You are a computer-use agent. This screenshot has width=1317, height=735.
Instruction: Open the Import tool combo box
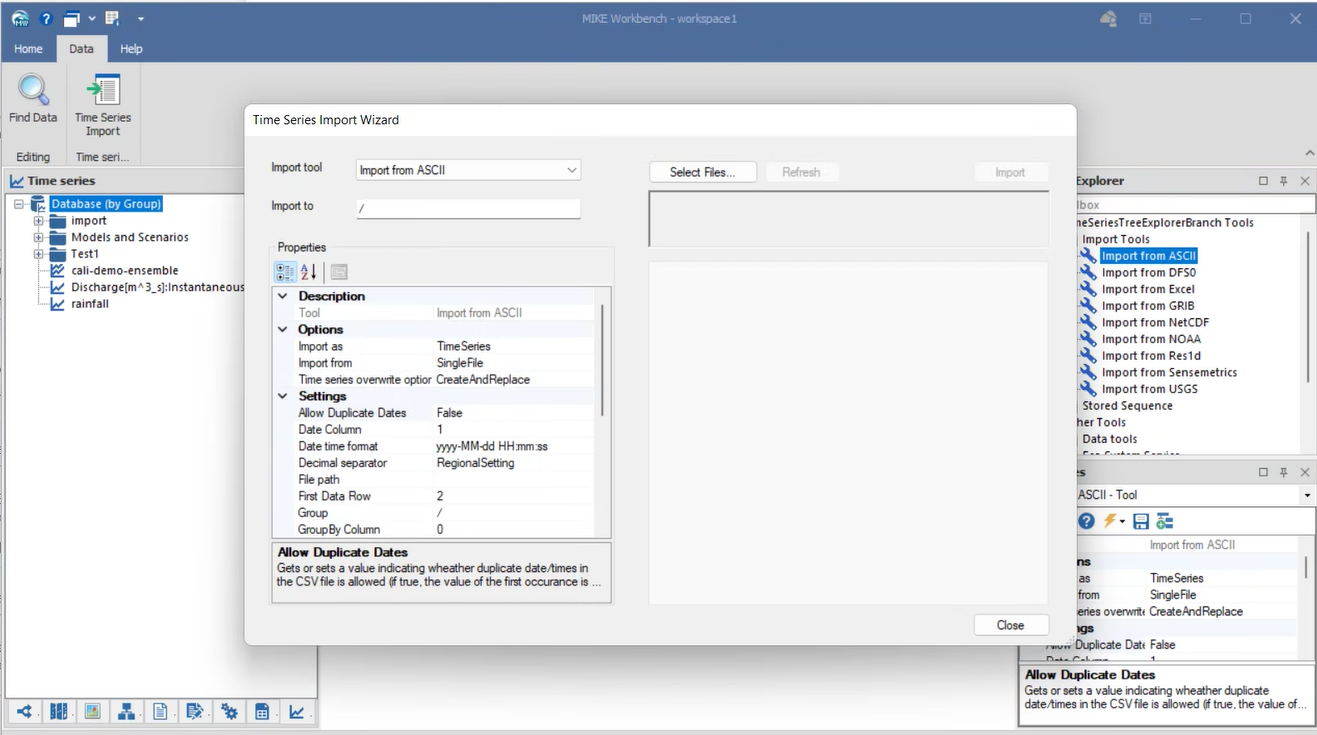click(468, 170)
